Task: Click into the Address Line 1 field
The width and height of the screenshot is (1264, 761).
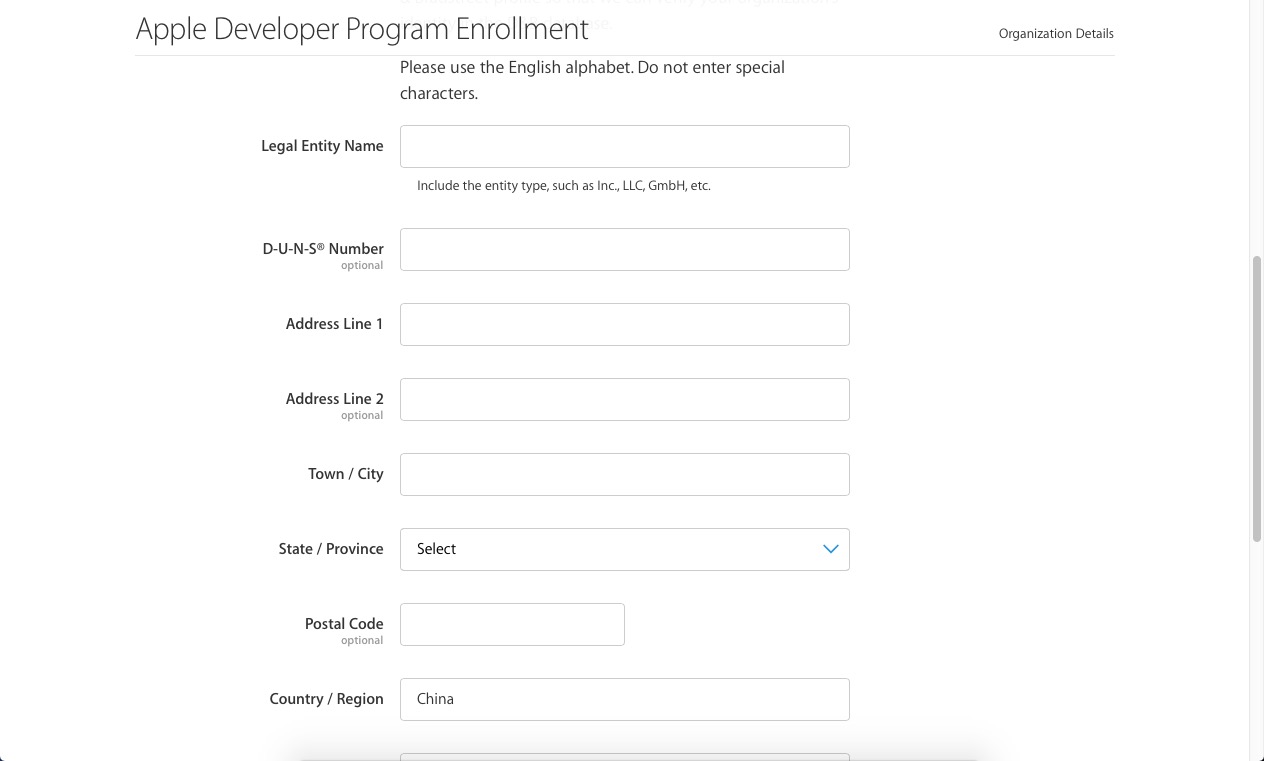Action: point(624,324)
